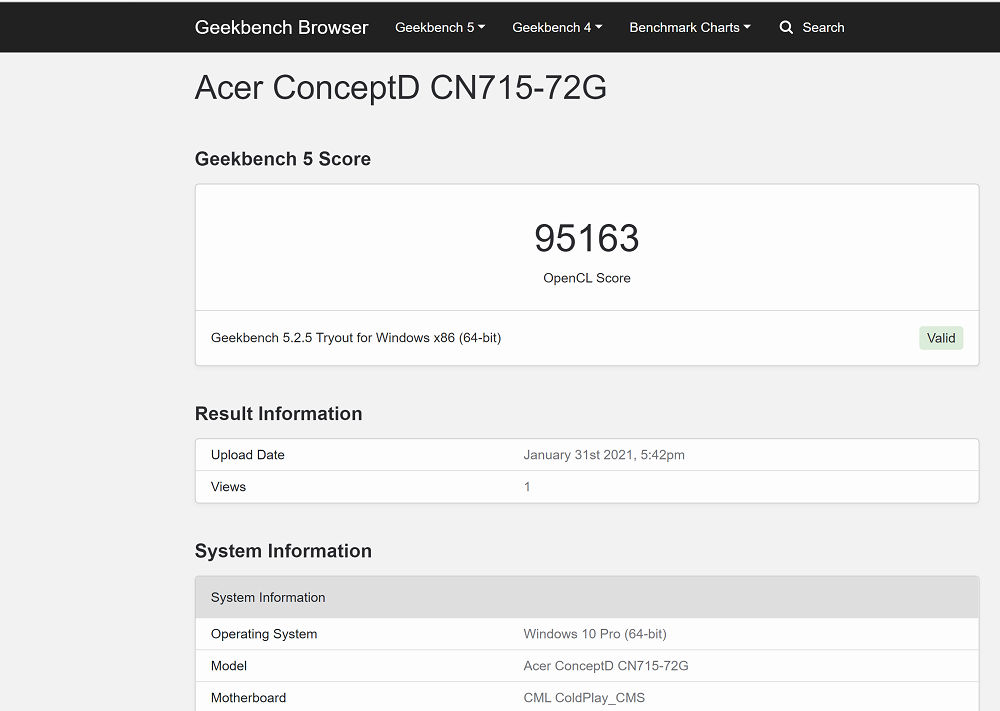1000x711 pixels.
Task: Select the Windows 10 Pro (64-bit) value
Action: (595, 634)
